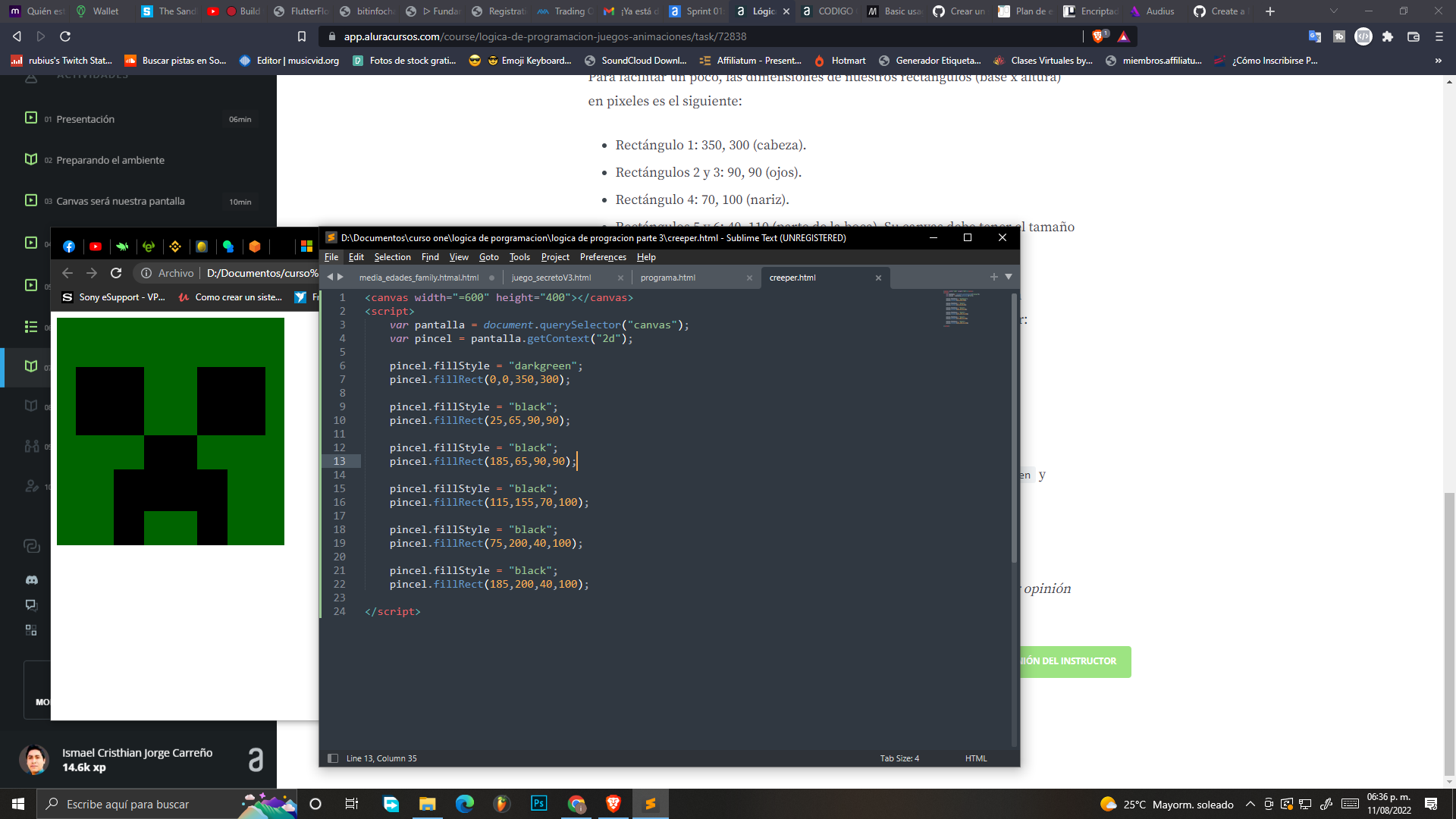The width and height of the screenshot is (1456, 819).
Task: Show more bookmarks with the chevron
Action: (1439, 61)
